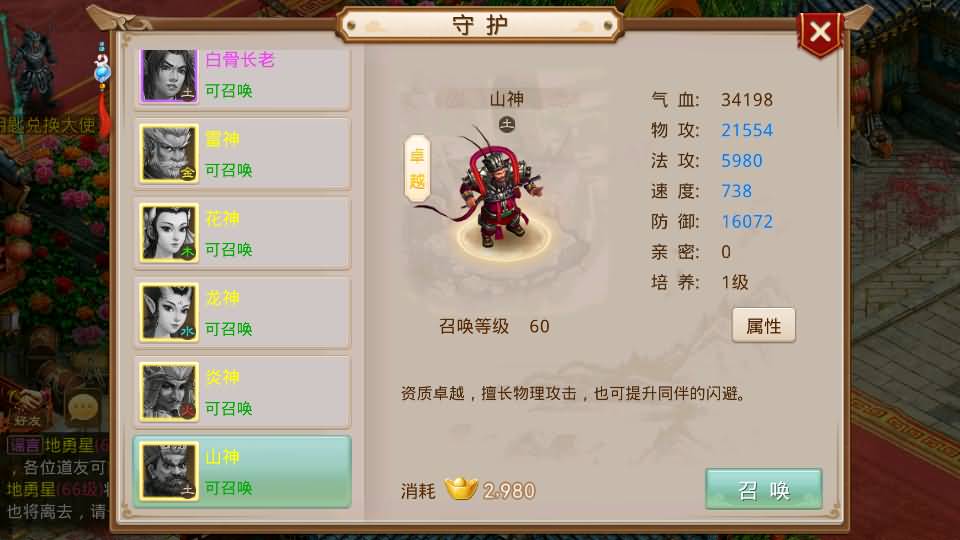The image size is (960, 540).
Task: Select the 龙神 guardian portrait icon
Action: click(x=170, y=312)
